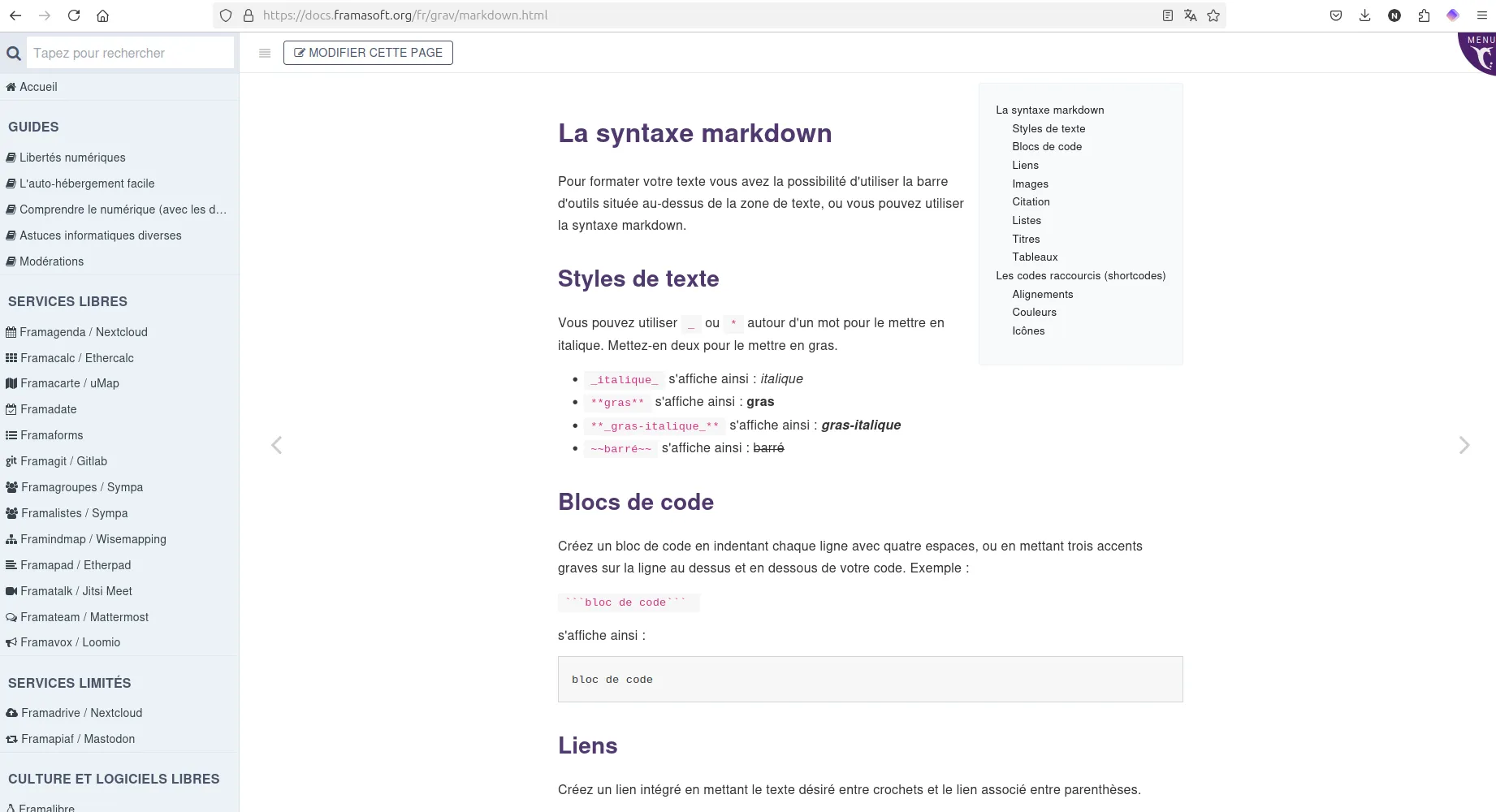Jump to Listes in table of contents
This screenshot has height=812, width=1496.
(x=1027, y=220)
